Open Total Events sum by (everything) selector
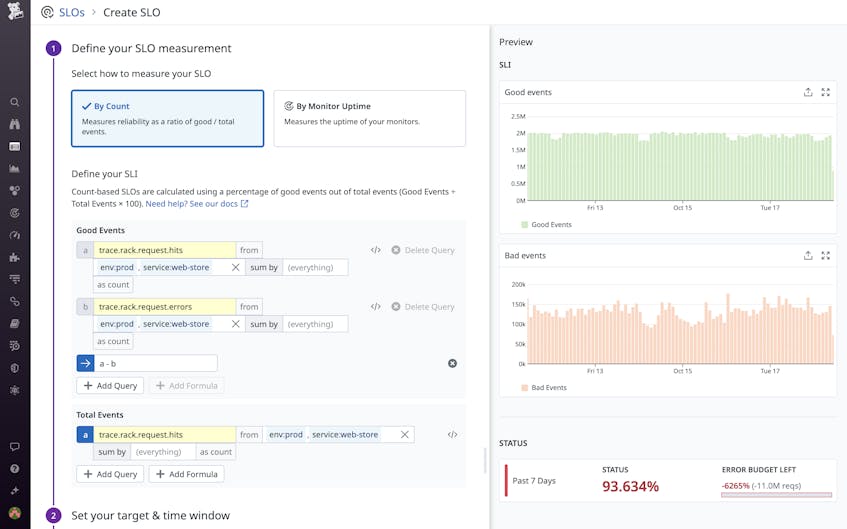 click(x=163, y=452)
